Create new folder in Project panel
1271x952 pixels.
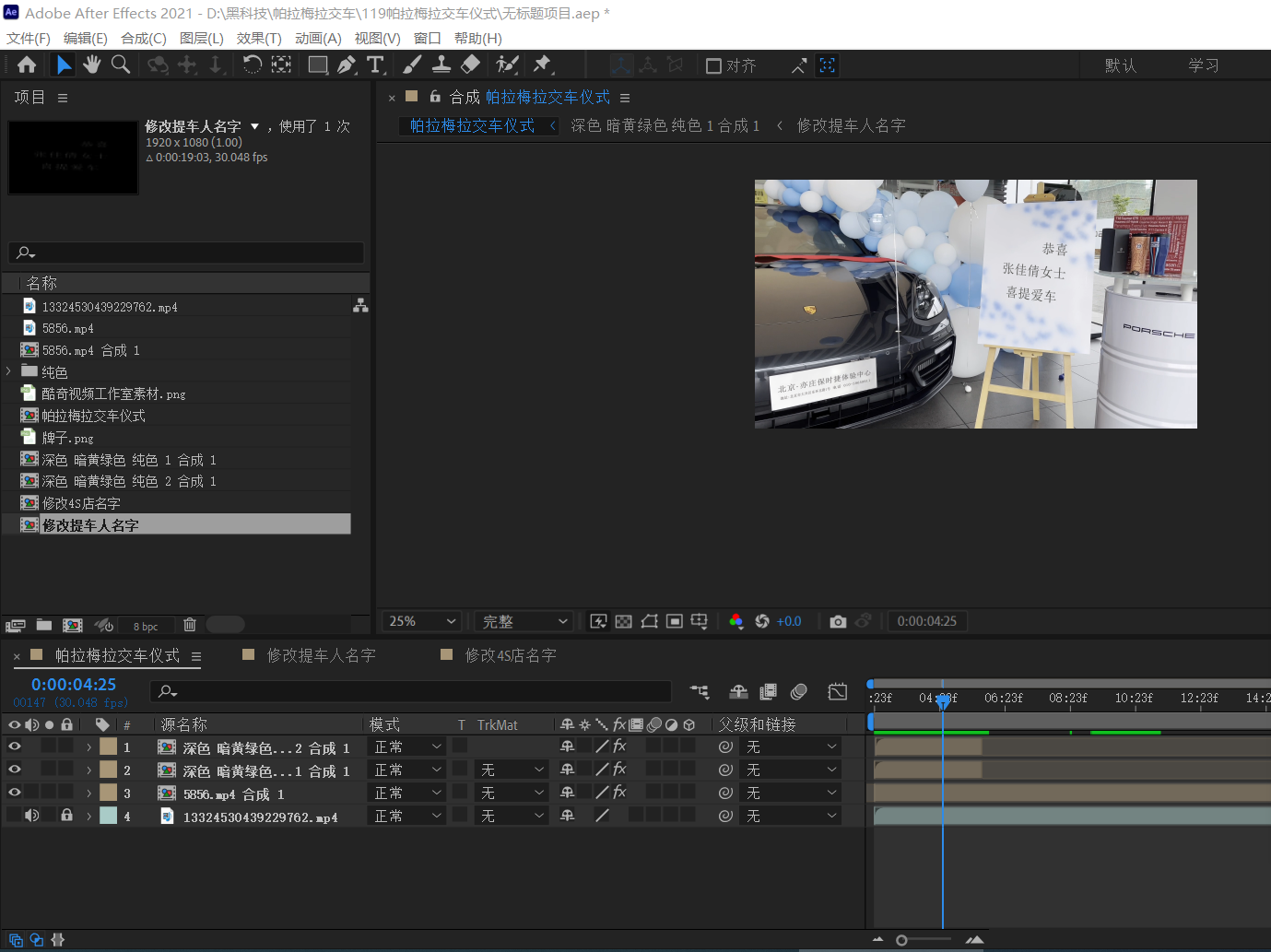point(44,625)
